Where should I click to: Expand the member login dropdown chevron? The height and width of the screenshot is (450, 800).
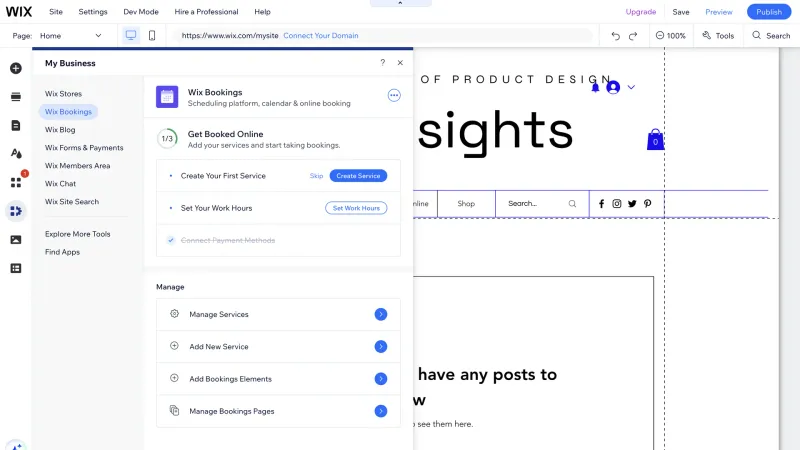631,87
